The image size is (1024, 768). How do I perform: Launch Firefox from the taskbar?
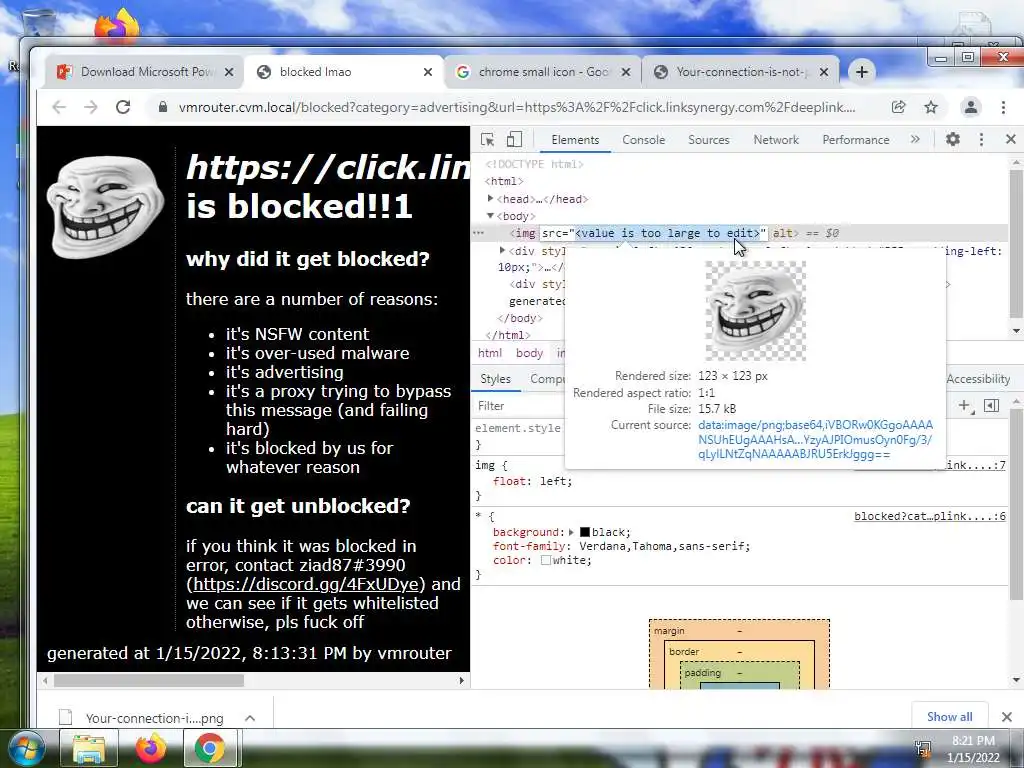(x=150, y=749)
